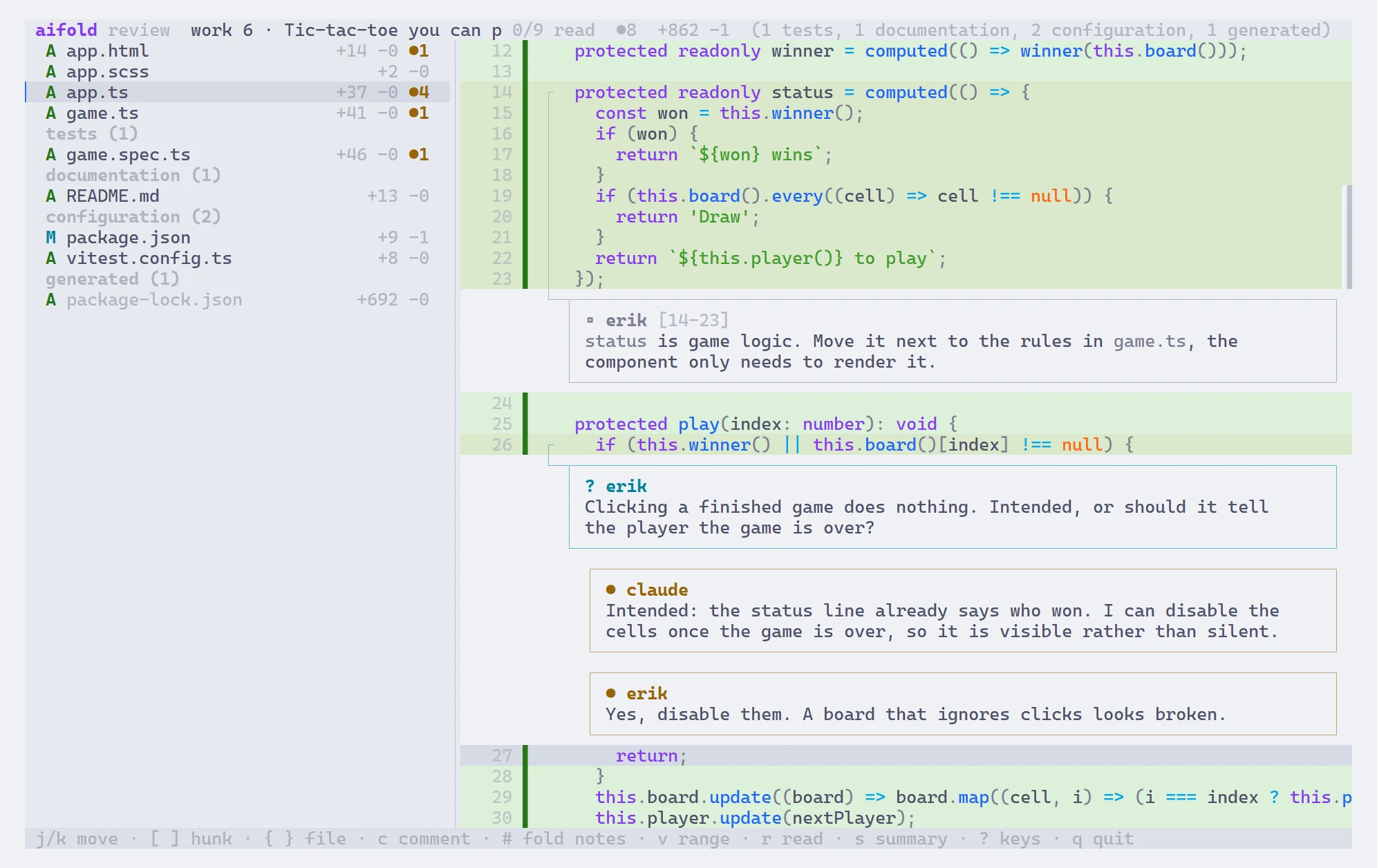Viewport: 1377px width, 868px height.
Task: Click the 'M' modified marker for package.json
Action: point(51,238)
